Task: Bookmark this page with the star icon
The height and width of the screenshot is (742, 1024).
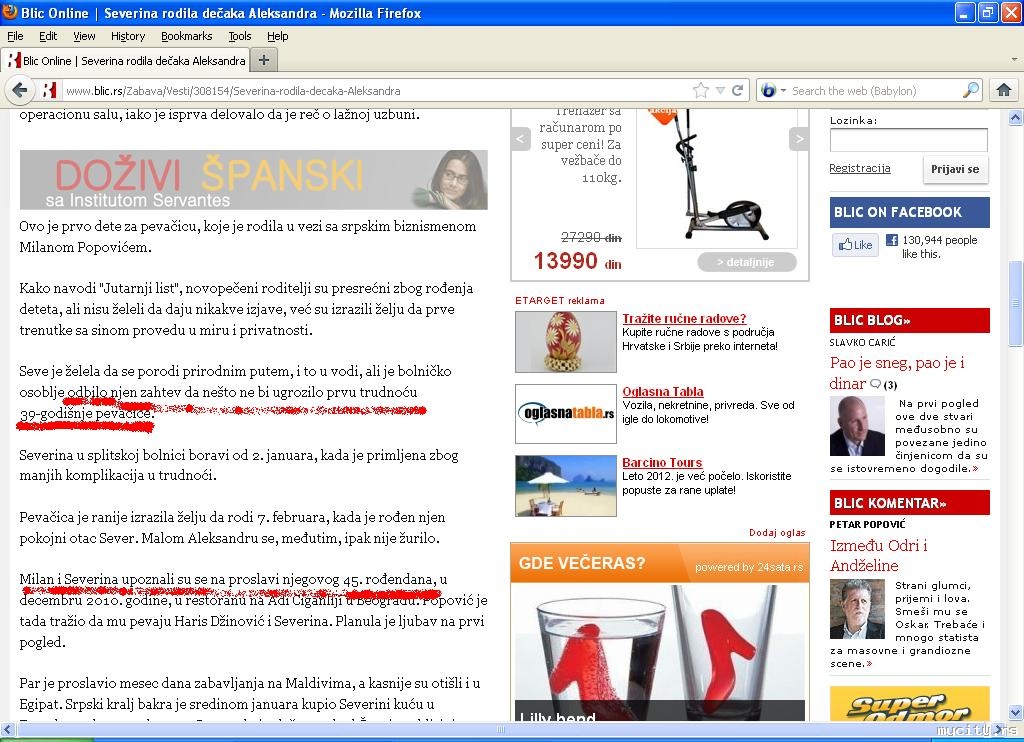Action: (x=701, y=90)
